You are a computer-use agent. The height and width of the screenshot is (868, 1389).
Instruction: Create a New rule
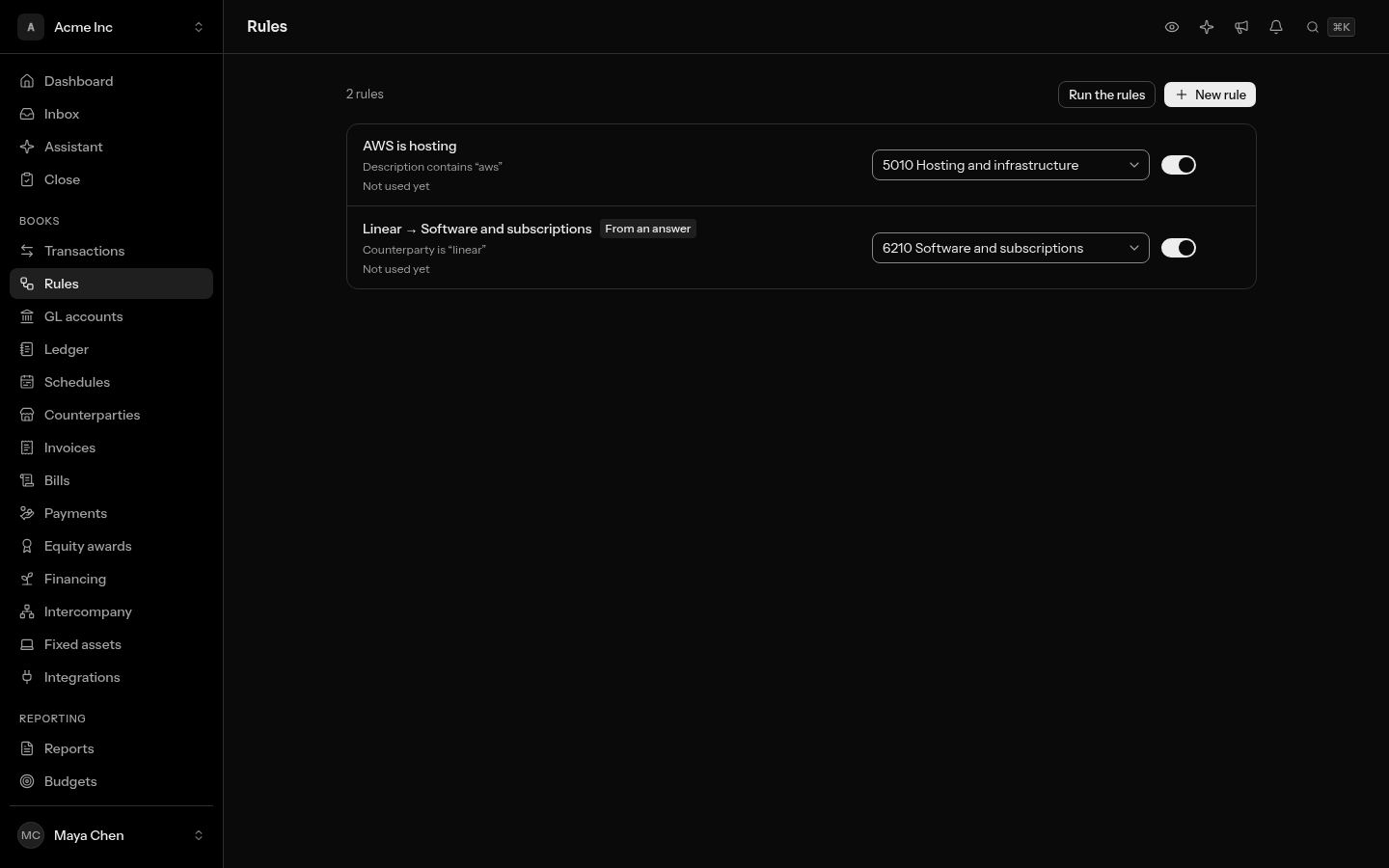pos(1210,95)
